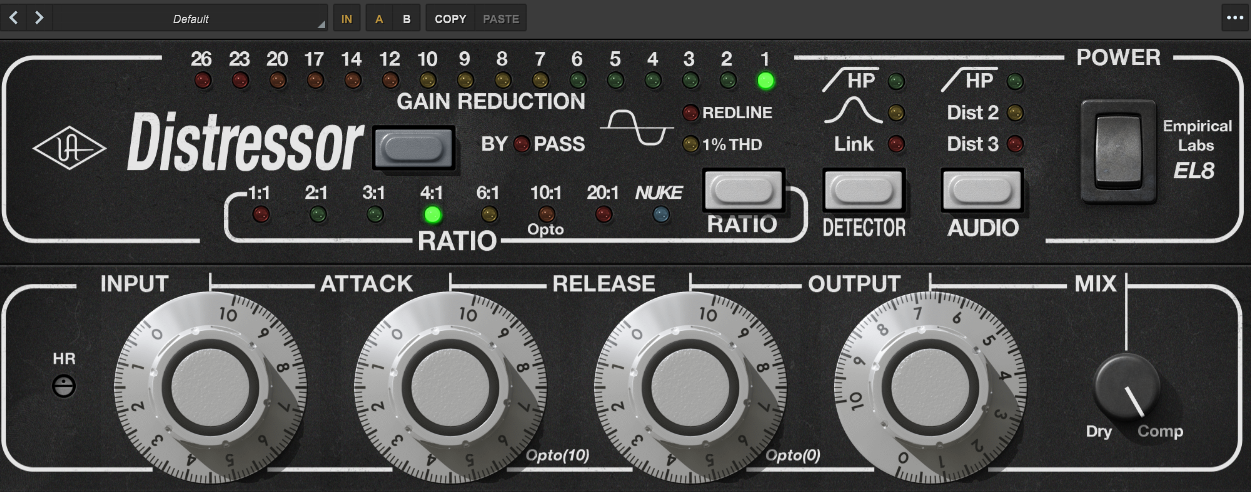The height and width of the screenshot is (492, 1251).
Task: Click the AUDIO mode button
Action: click(x=983, y=188)
